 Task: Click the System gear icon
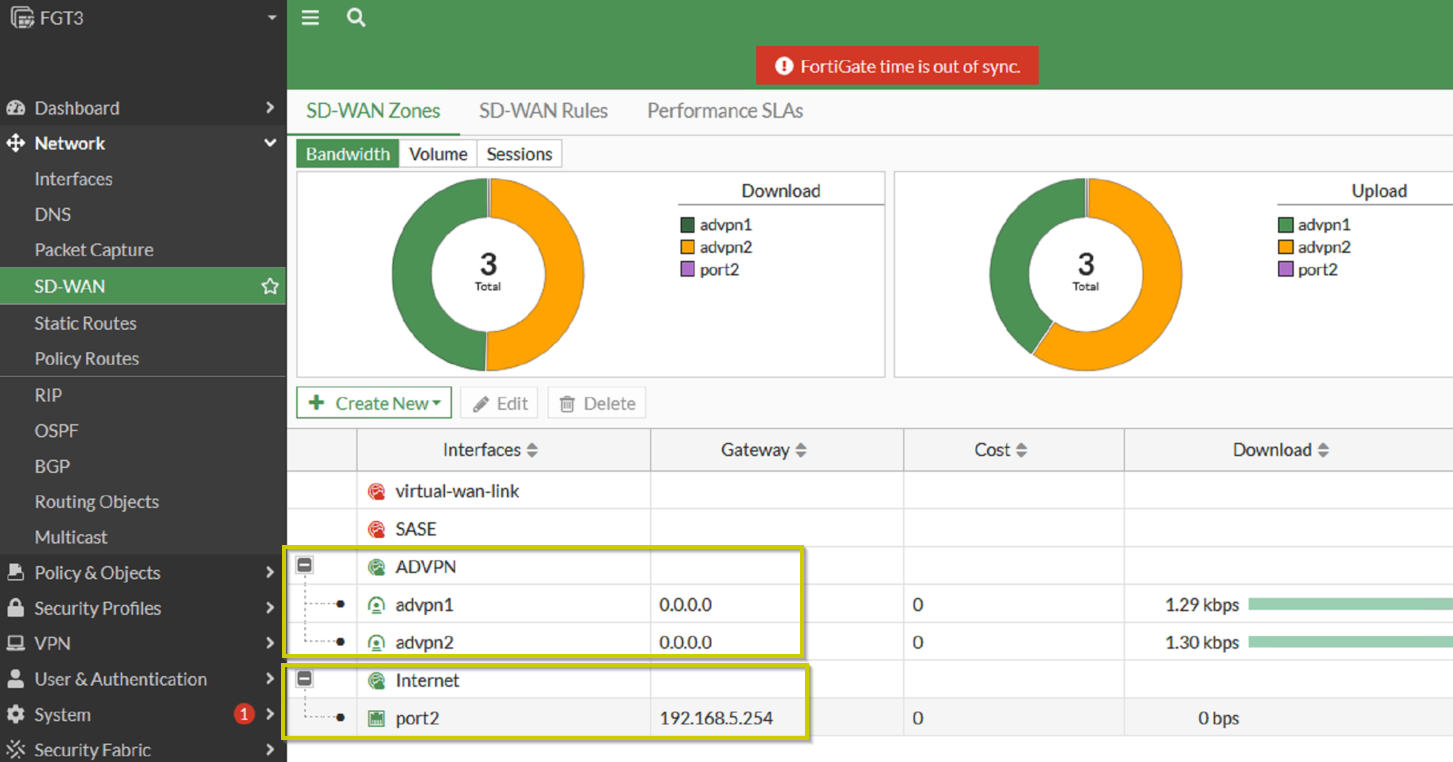(x=16, y=715)
